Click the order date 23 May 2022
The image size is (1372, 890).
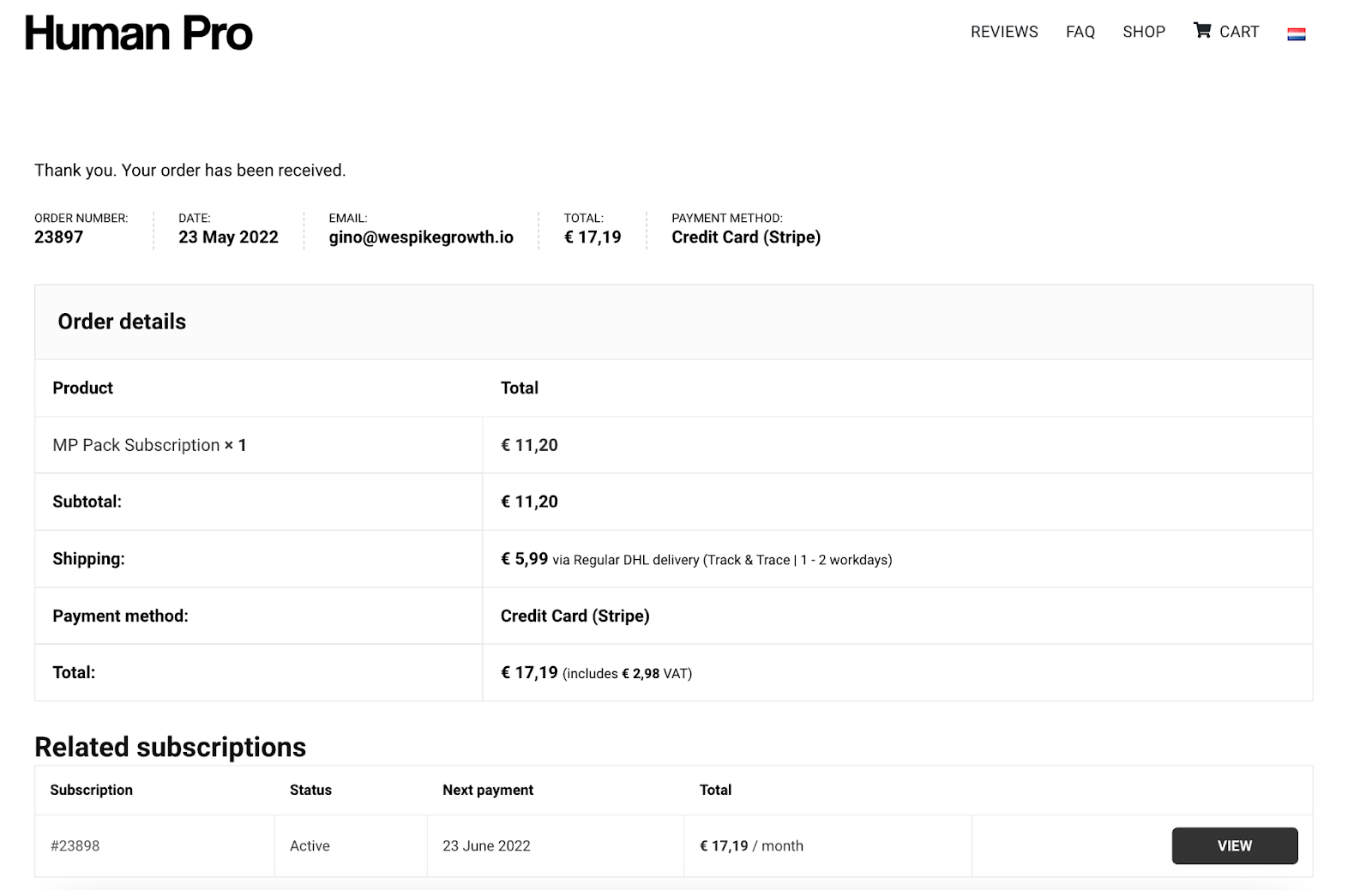coord(228,238)
